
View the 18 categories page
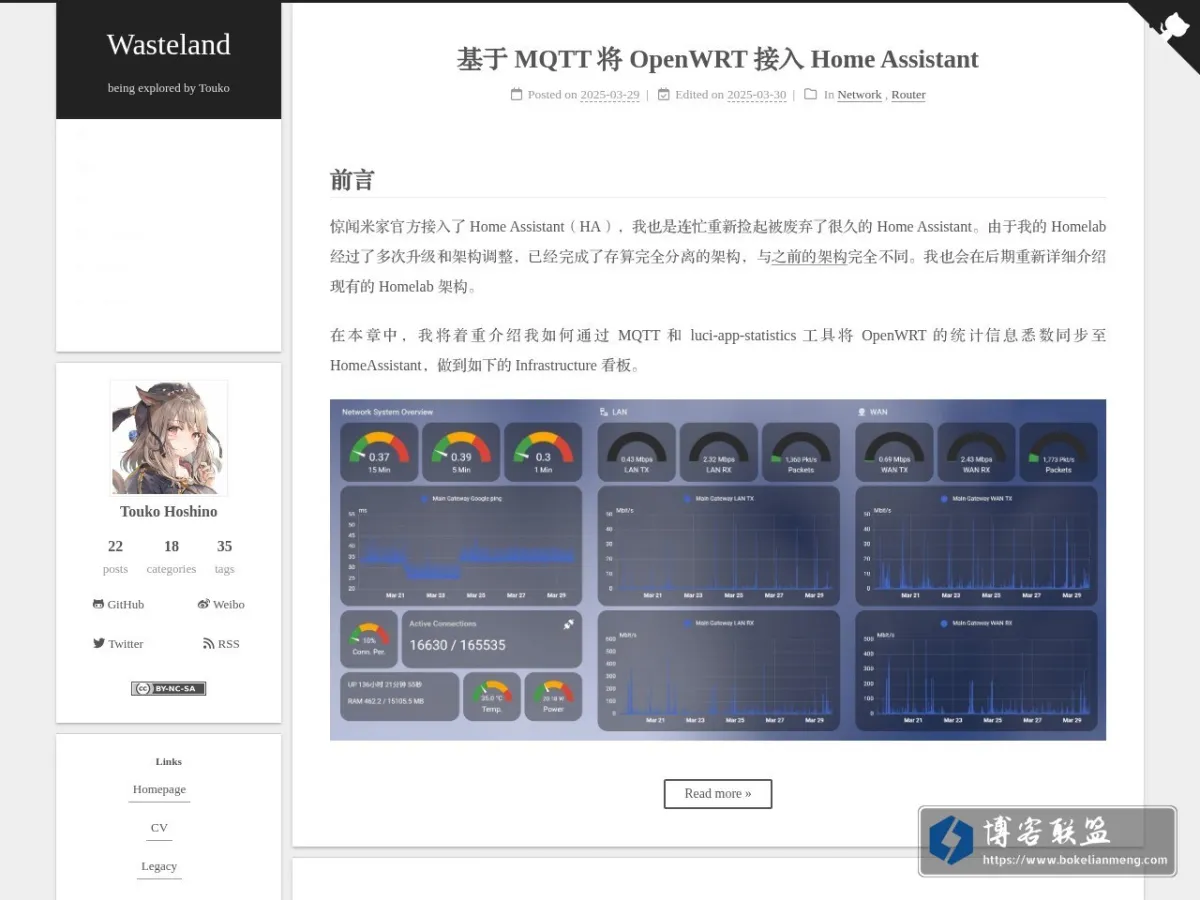click(171, 556)
